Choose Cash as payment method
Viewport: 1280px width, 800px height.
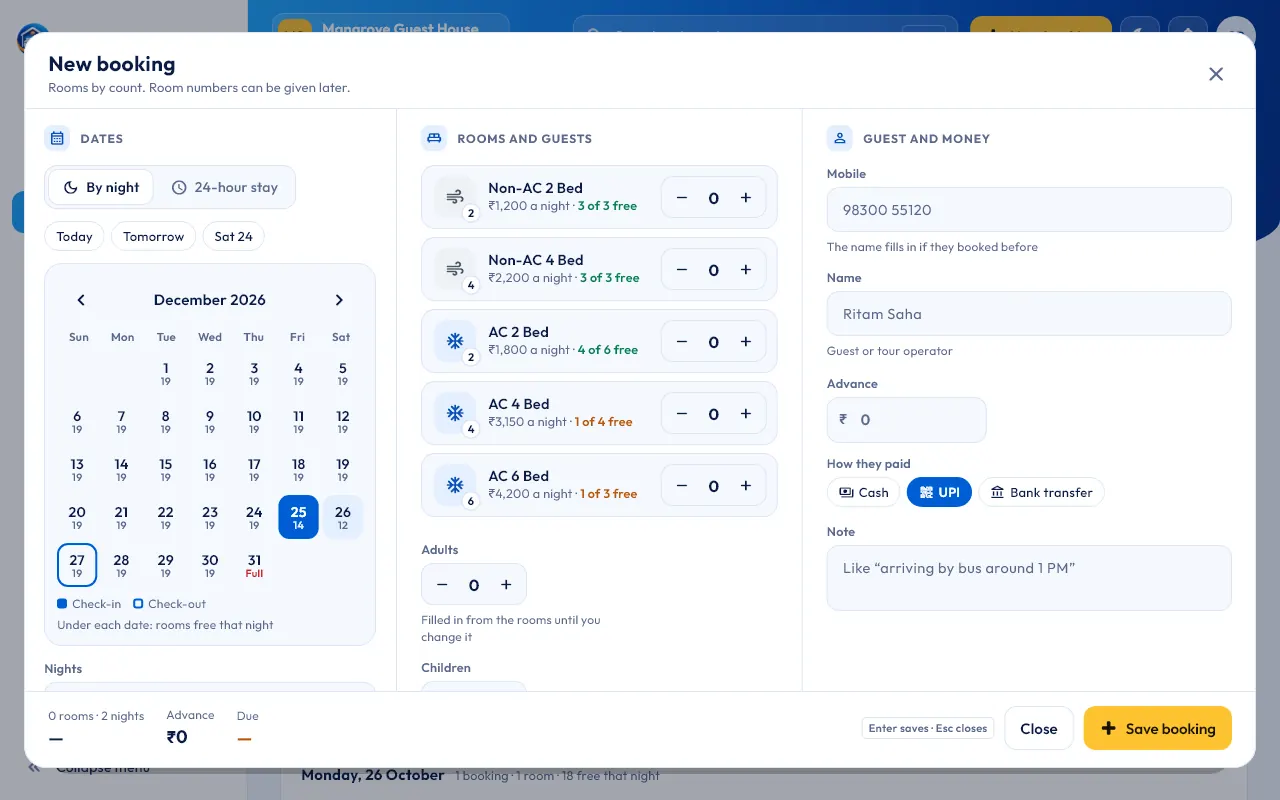click(x=864, y=492)
